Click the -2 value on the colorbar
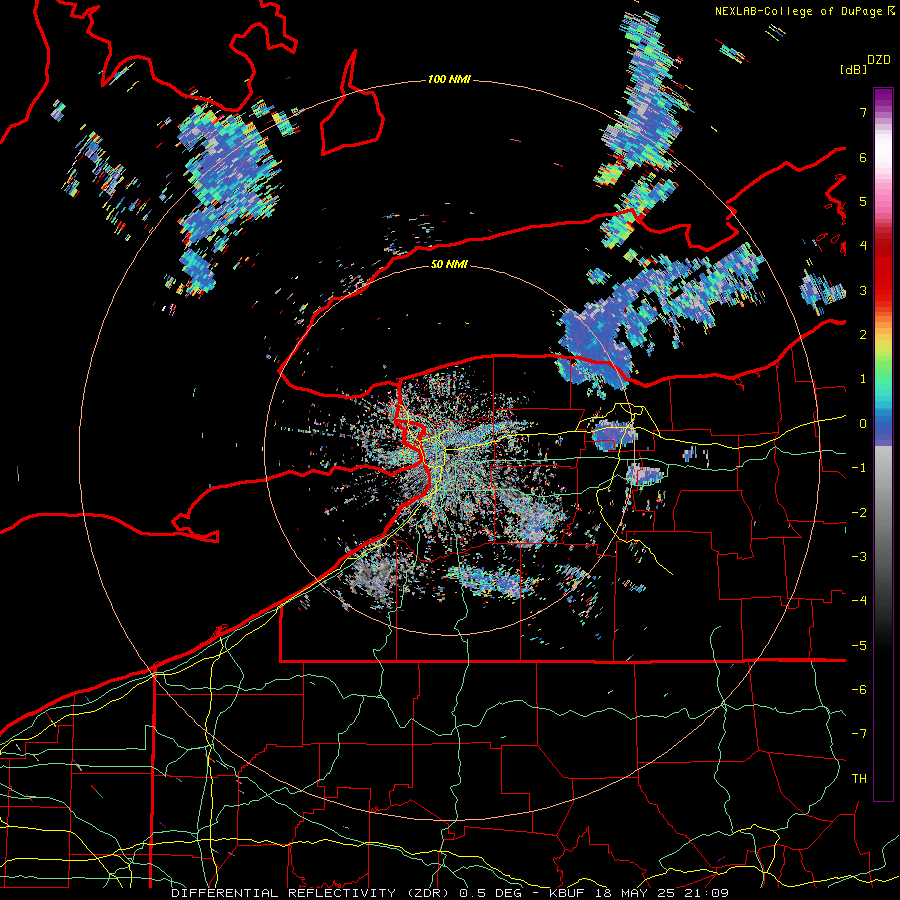The image size is (900, 900). [859, 513]
